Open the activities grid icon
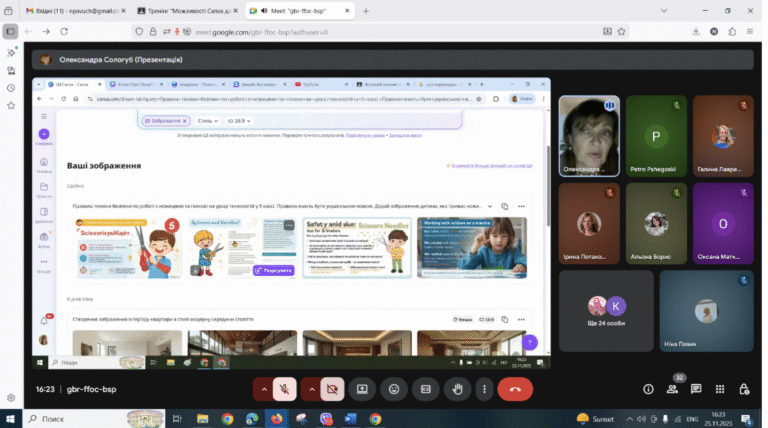The height and width of the screenshot is (428, 768). tap(720, 389)
